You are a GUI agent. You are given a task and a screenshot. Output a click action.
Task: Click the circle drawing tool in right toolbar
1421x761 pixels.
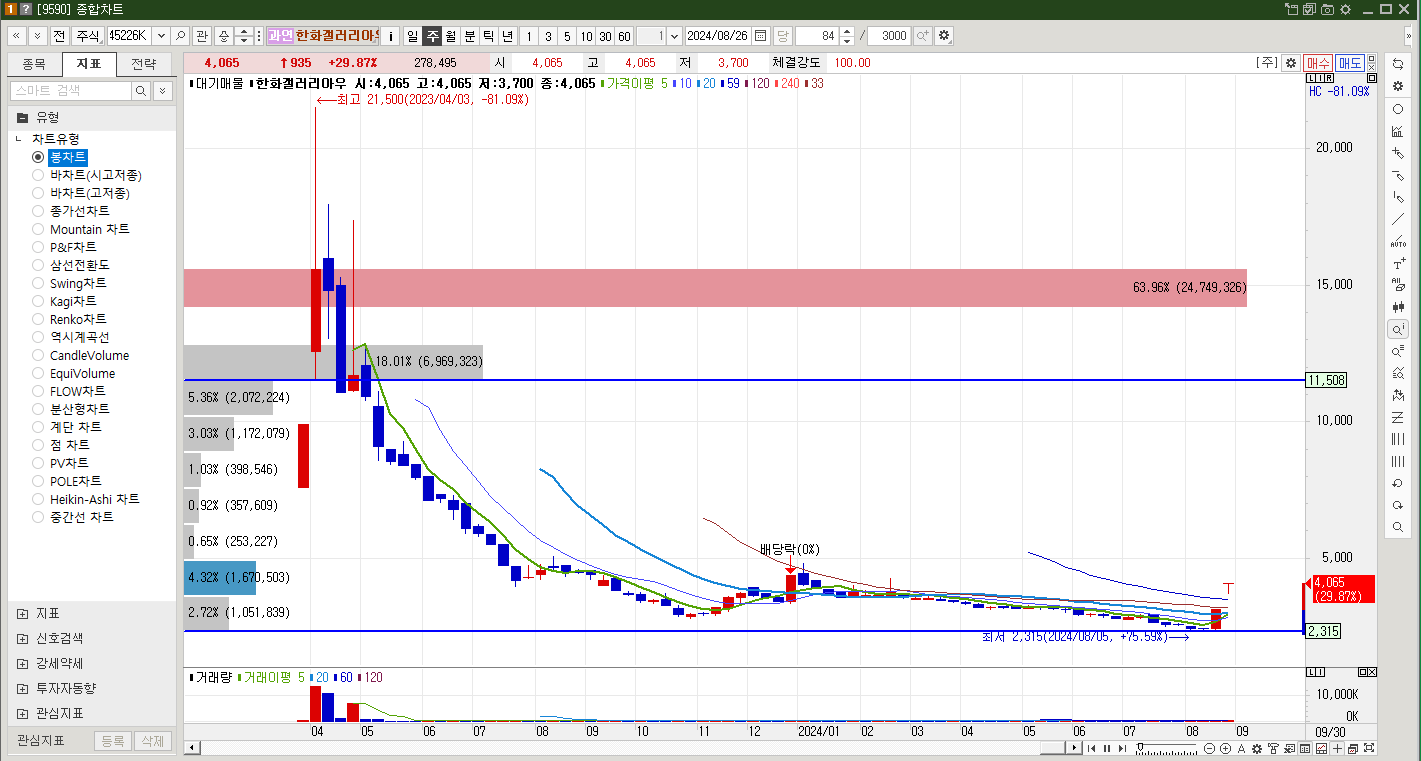(1398, 109)
